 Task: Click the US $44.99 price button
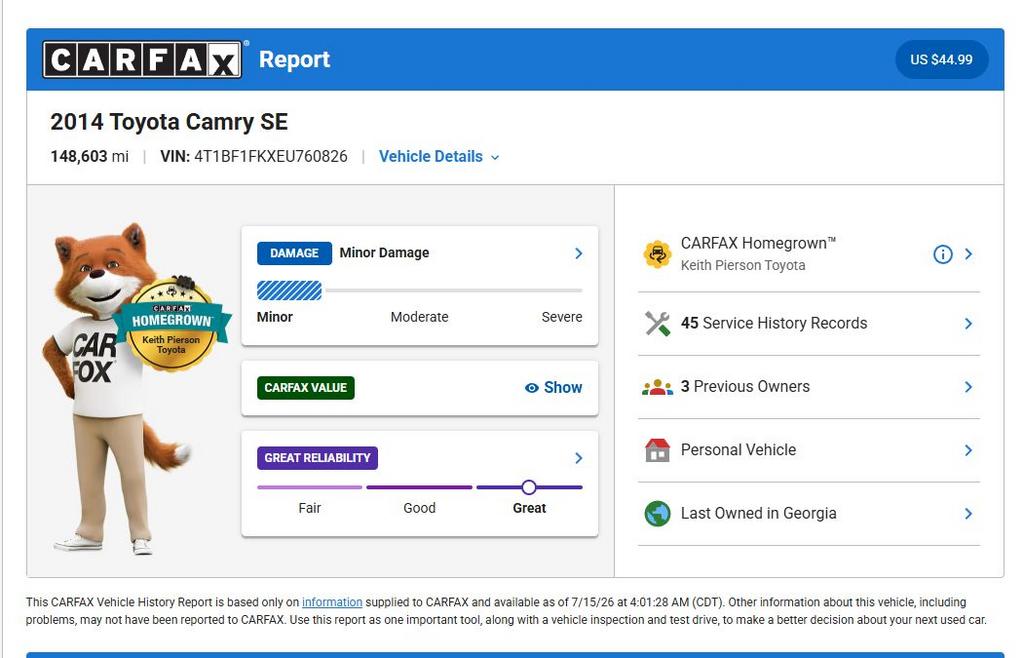pos(941,59)
